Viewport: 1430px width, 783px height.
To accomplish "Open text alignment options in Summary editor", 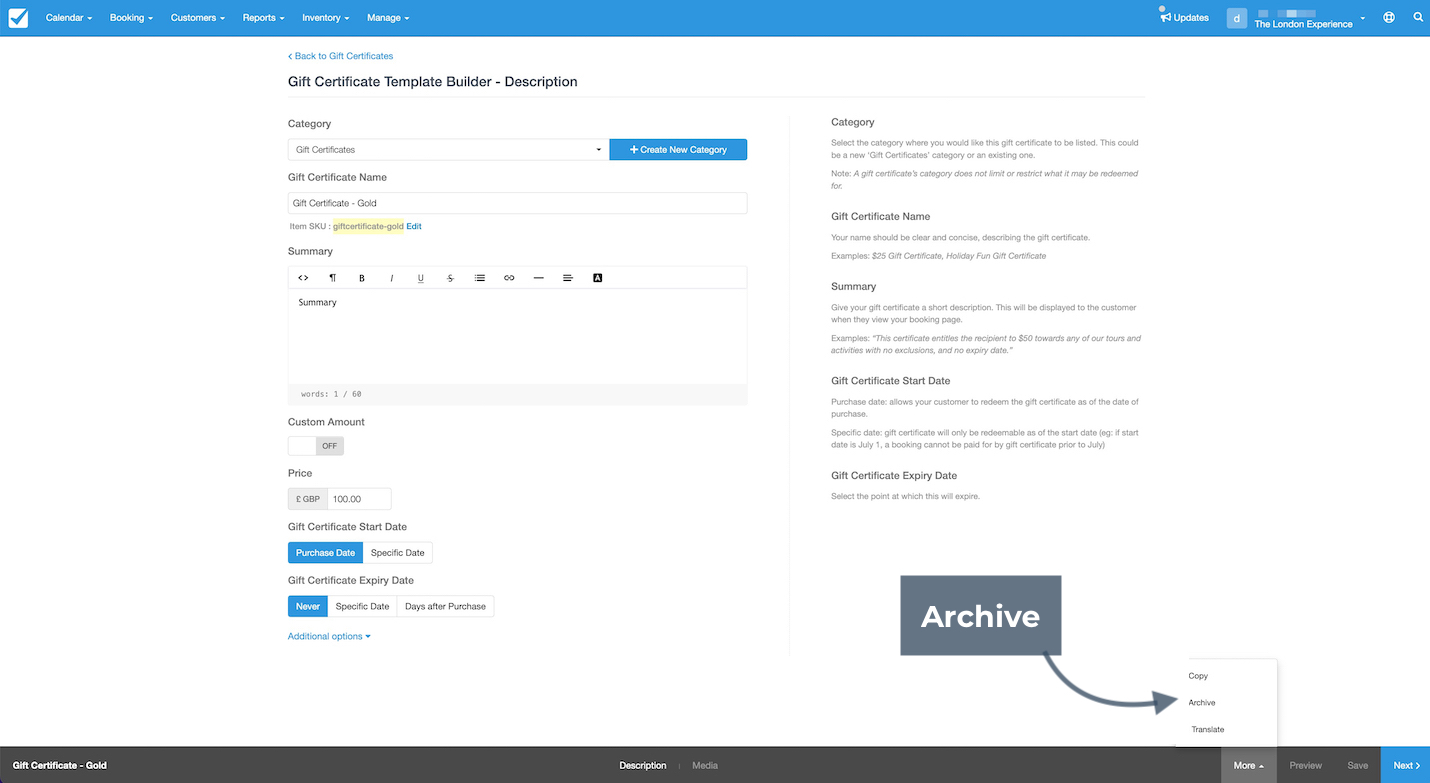I will [x=568, y=278].
